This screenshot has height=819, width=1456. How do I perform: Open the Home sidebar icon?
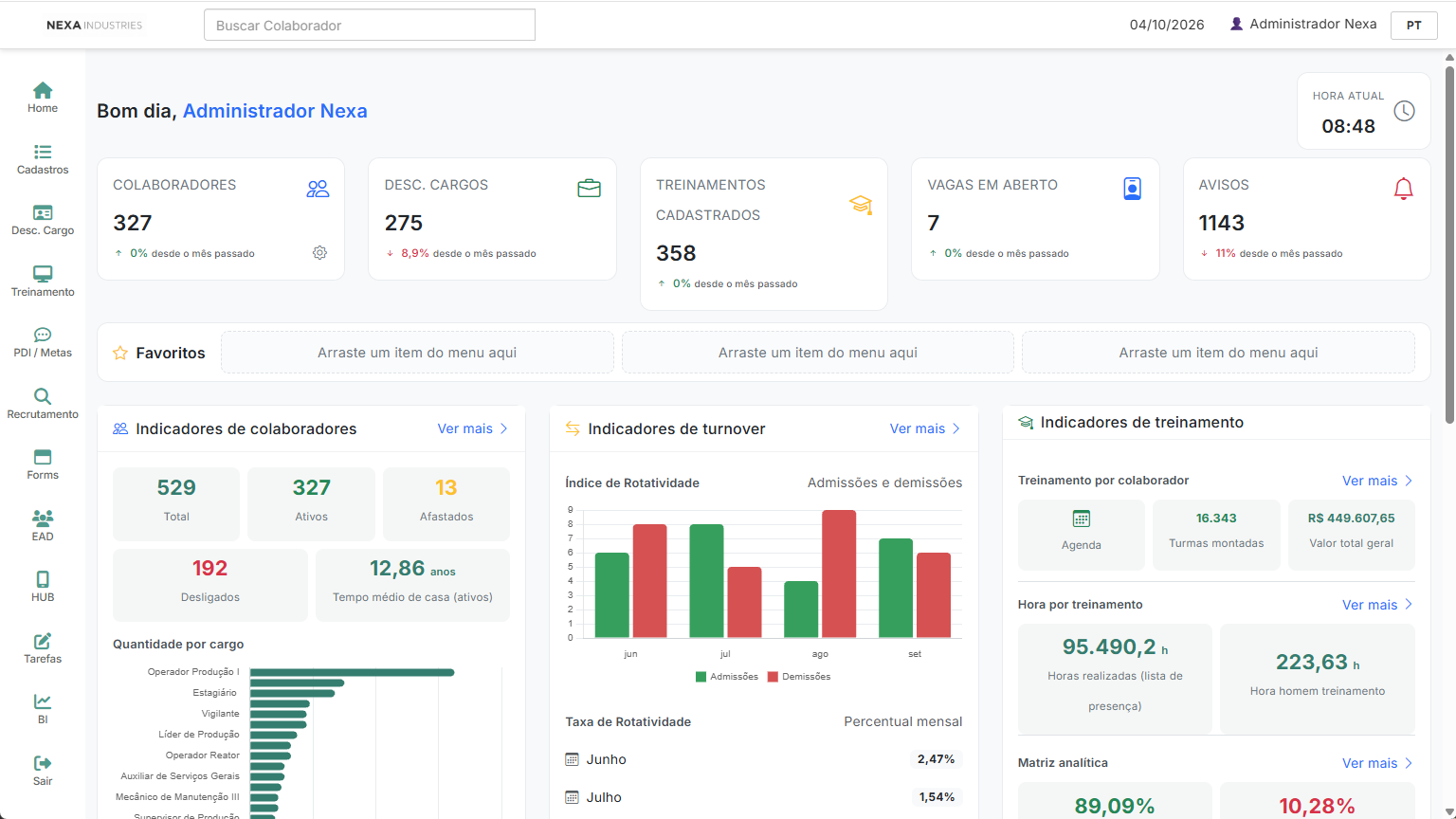[43, 90]
